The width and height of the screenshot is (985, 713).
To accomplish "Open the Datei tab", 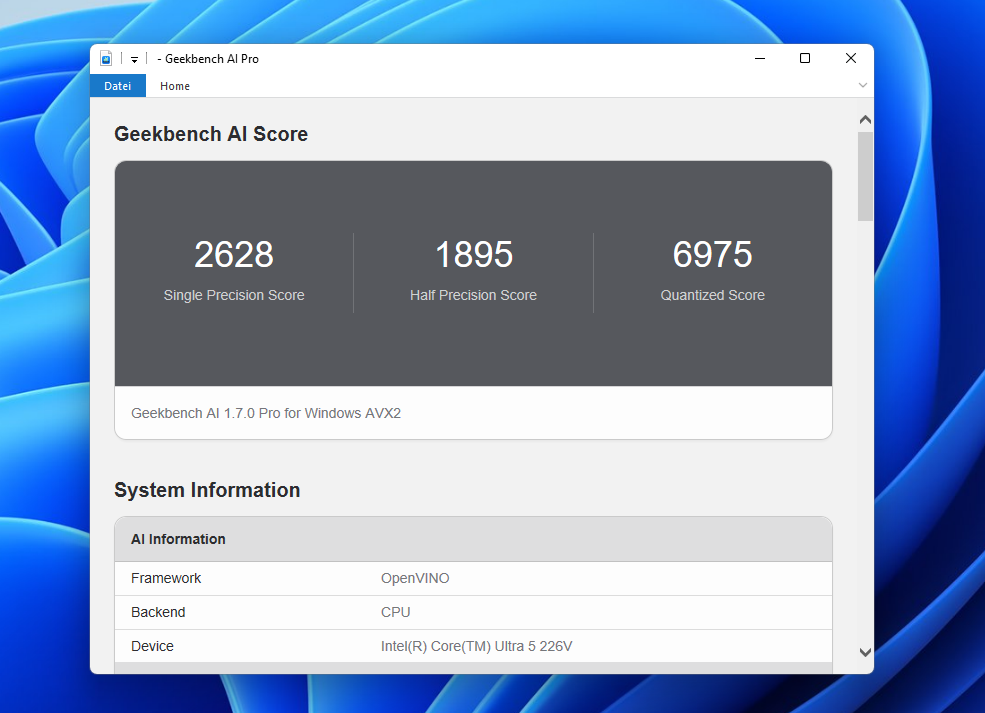I will (x=117, y=86).
